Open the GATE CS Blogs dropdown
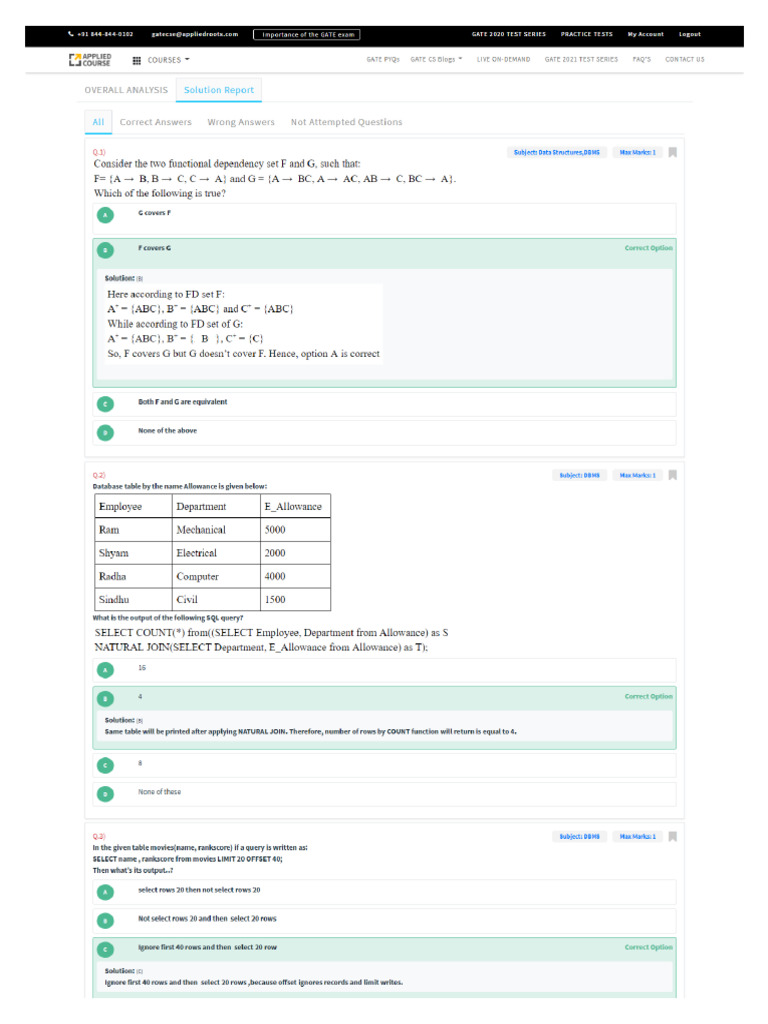This screenshot has width=768, height=1024. 436,60
